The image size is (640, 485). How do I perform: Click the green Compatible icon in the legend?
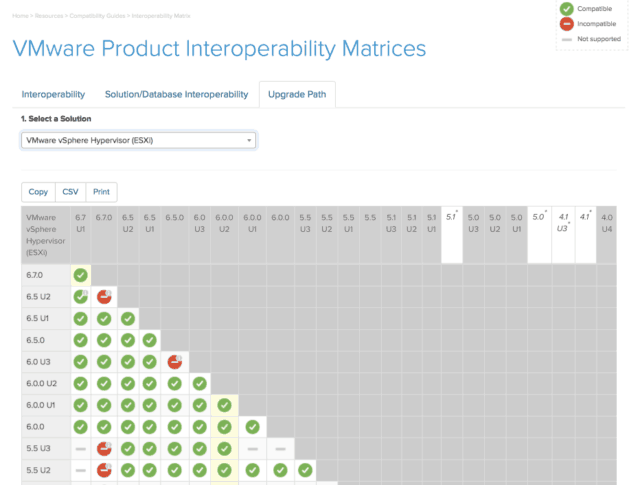[x=567, y=8]
